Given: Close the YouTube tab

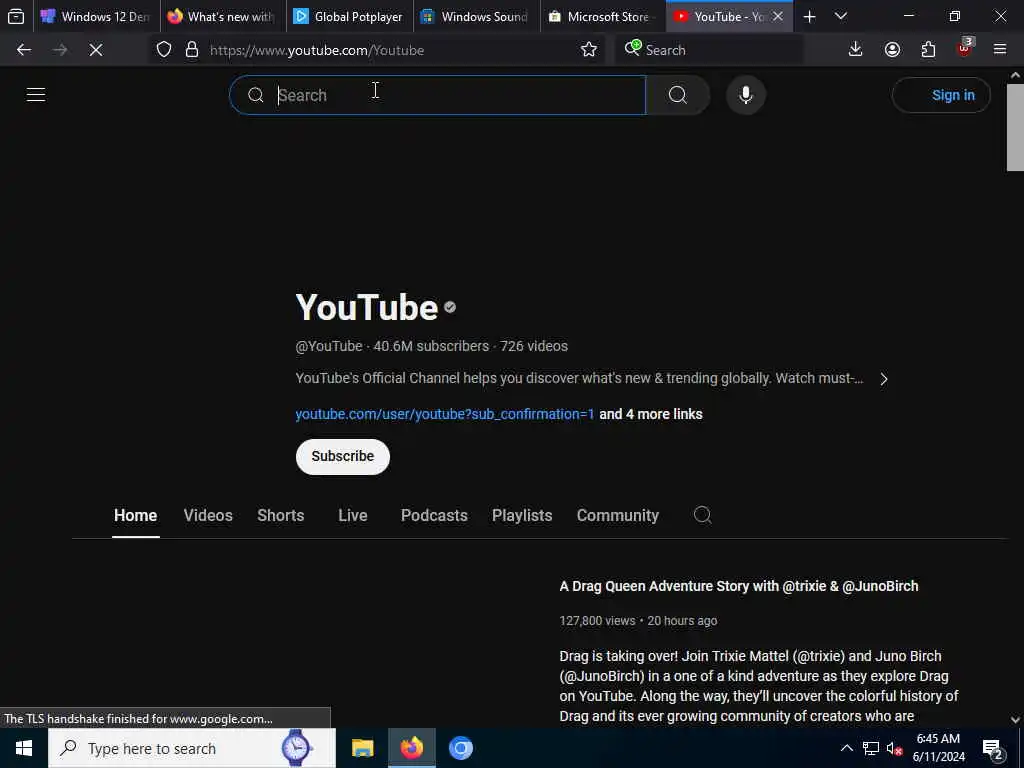Looking at the screenshot, I should tap(778, 16).
